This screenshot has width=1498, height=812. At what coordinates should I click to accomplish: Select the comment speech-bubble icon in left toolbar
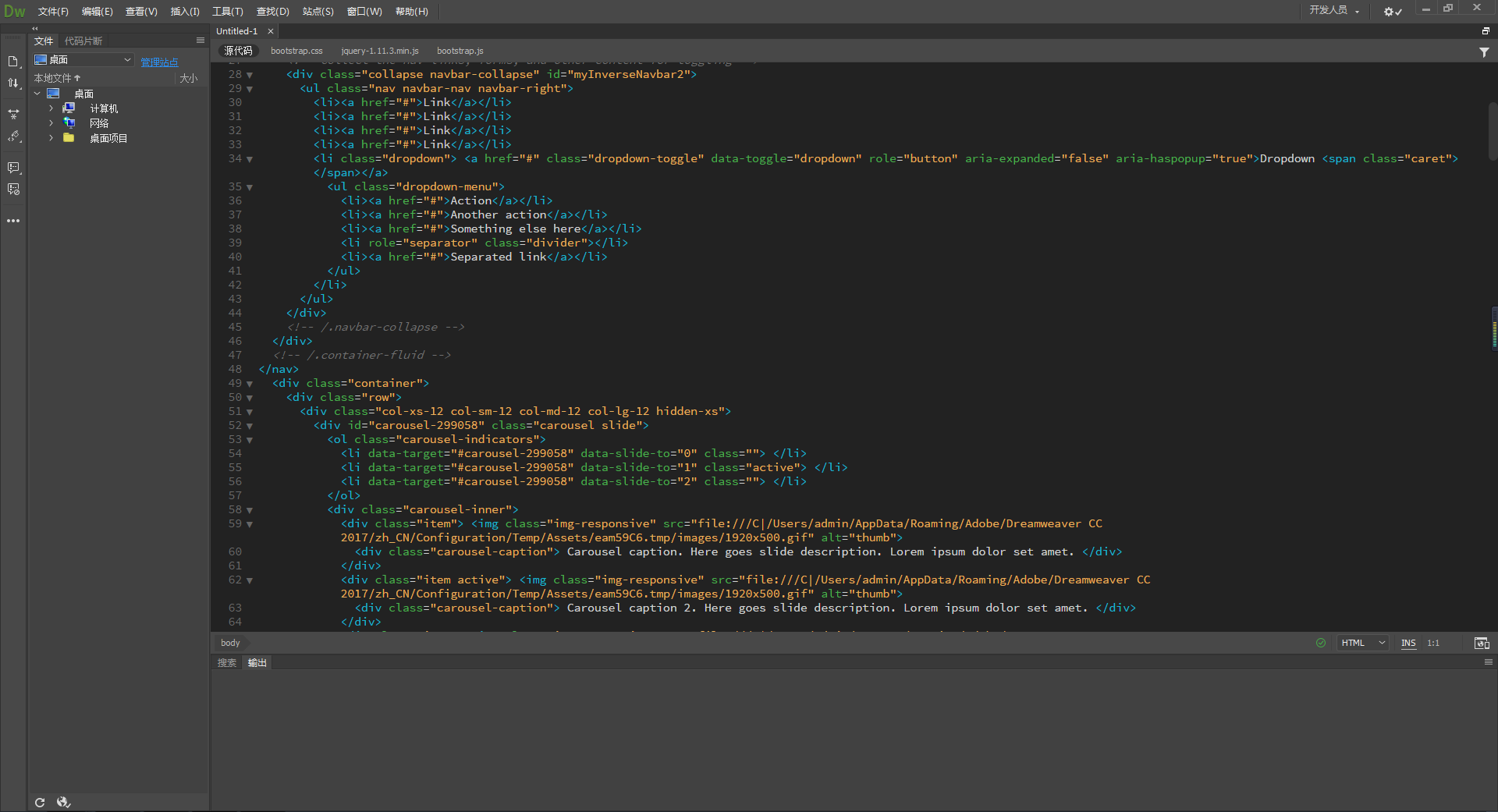pyautogui.click(x=12, y=167)
